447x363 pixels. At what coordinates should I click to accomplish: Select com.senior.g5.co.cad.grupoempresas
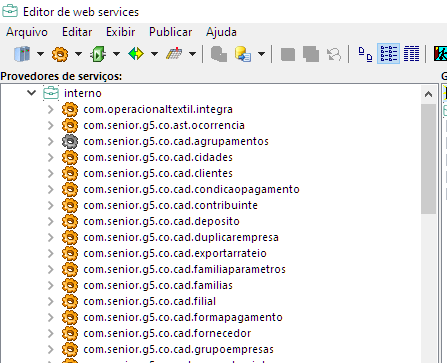pyautogui.click(x=178, y=349)
